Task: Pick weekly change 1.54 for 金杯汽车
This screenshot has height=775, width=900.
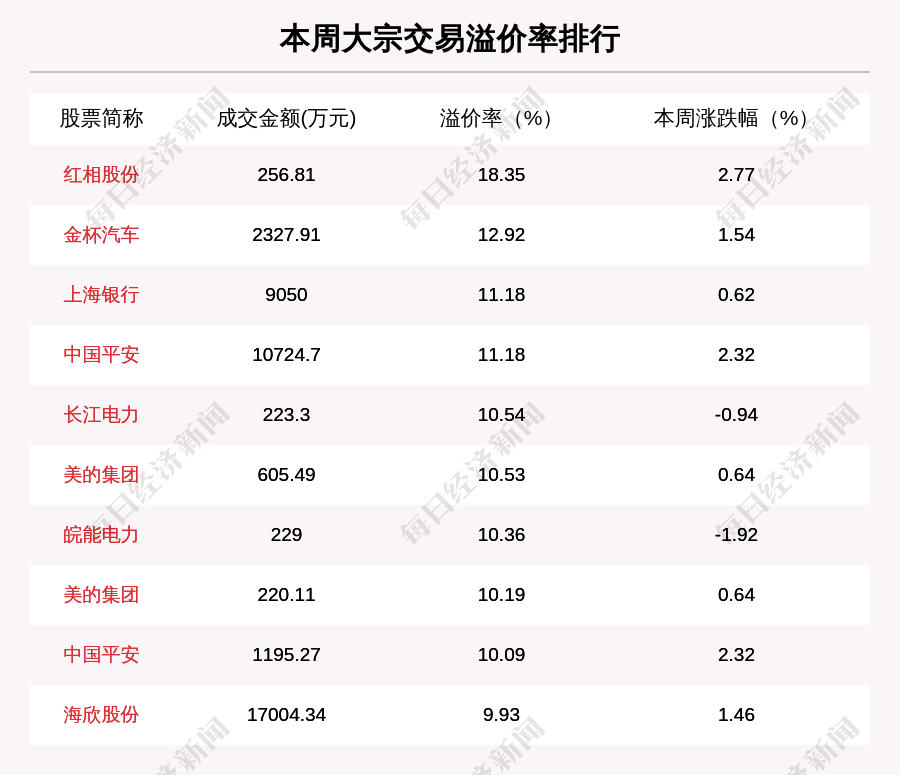Action: [736, 235]
